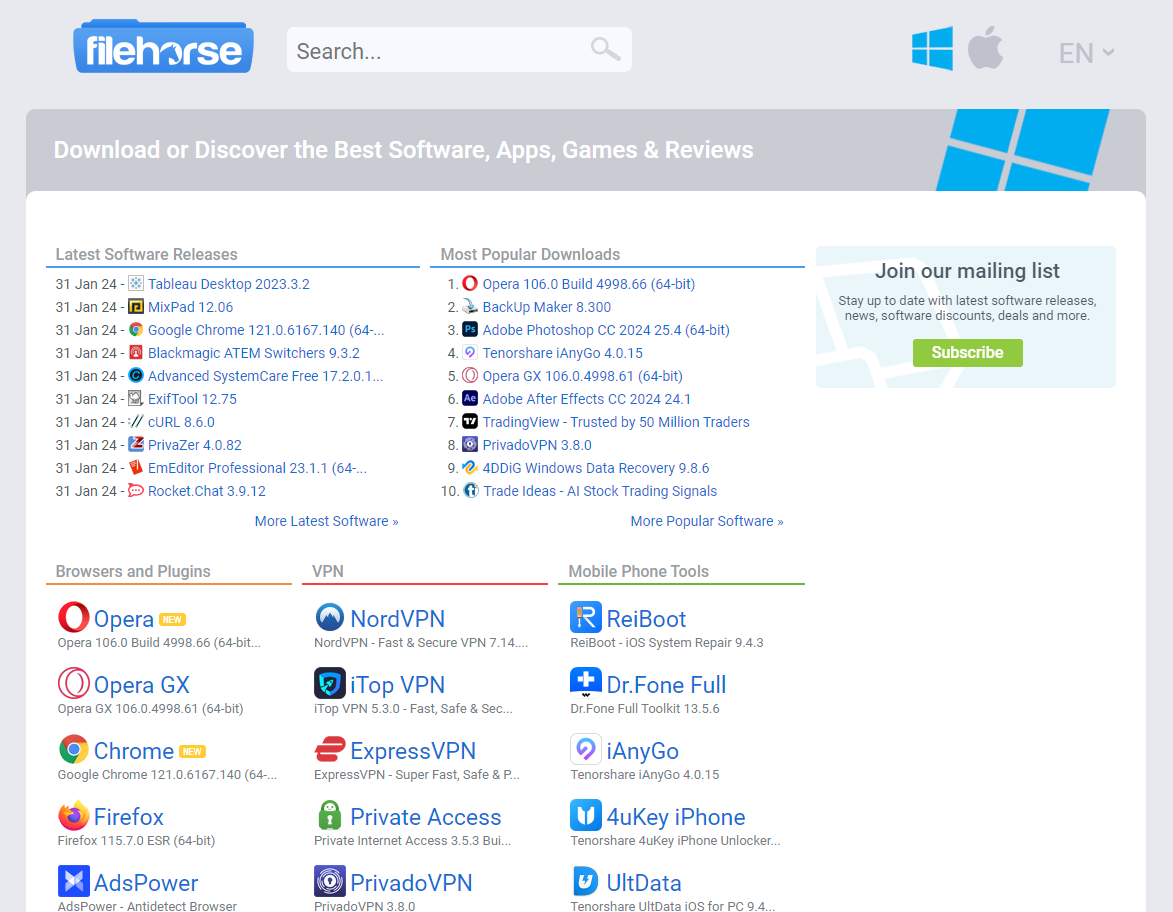Open the Tableau Desktop icon in latest releases

(x=136, y=284)
